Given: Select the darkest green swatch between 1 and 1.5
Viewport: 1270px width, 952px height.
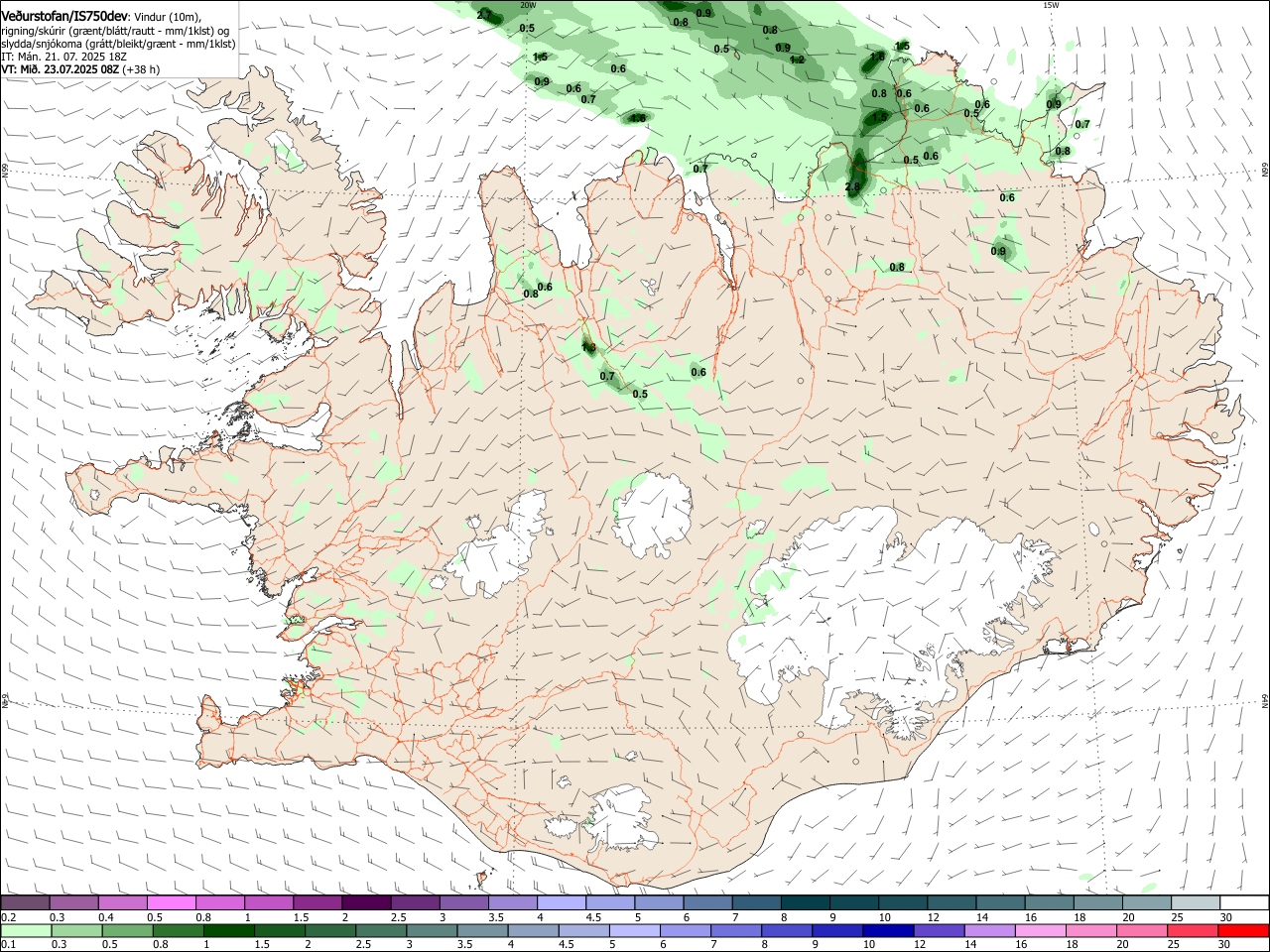Looking at the screenshot, I should click(229, 933).
